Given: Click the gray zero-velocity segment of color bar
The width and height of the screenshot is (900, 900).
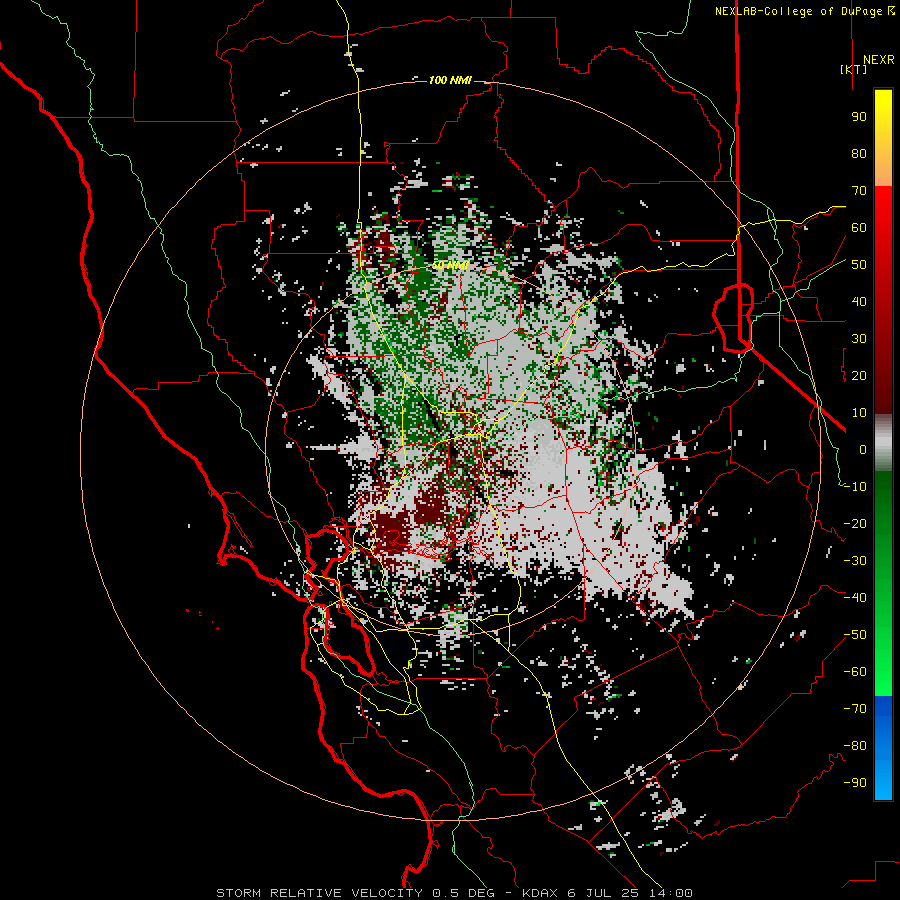Looking at the screenshot, I should pos(883,443).
